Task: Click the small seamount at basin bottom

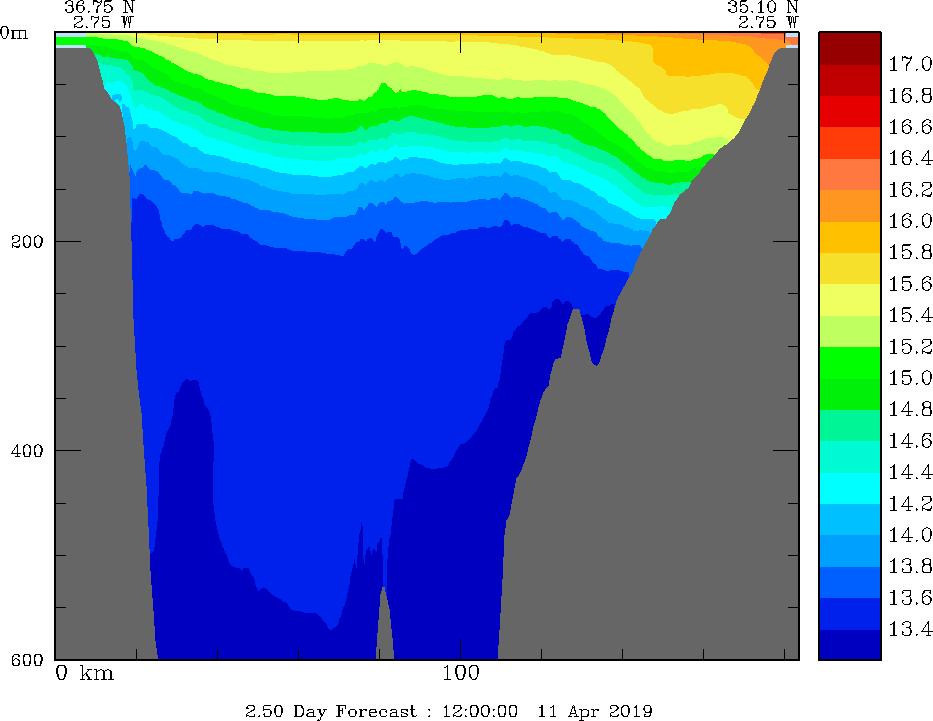Action: tap(384, 628)
